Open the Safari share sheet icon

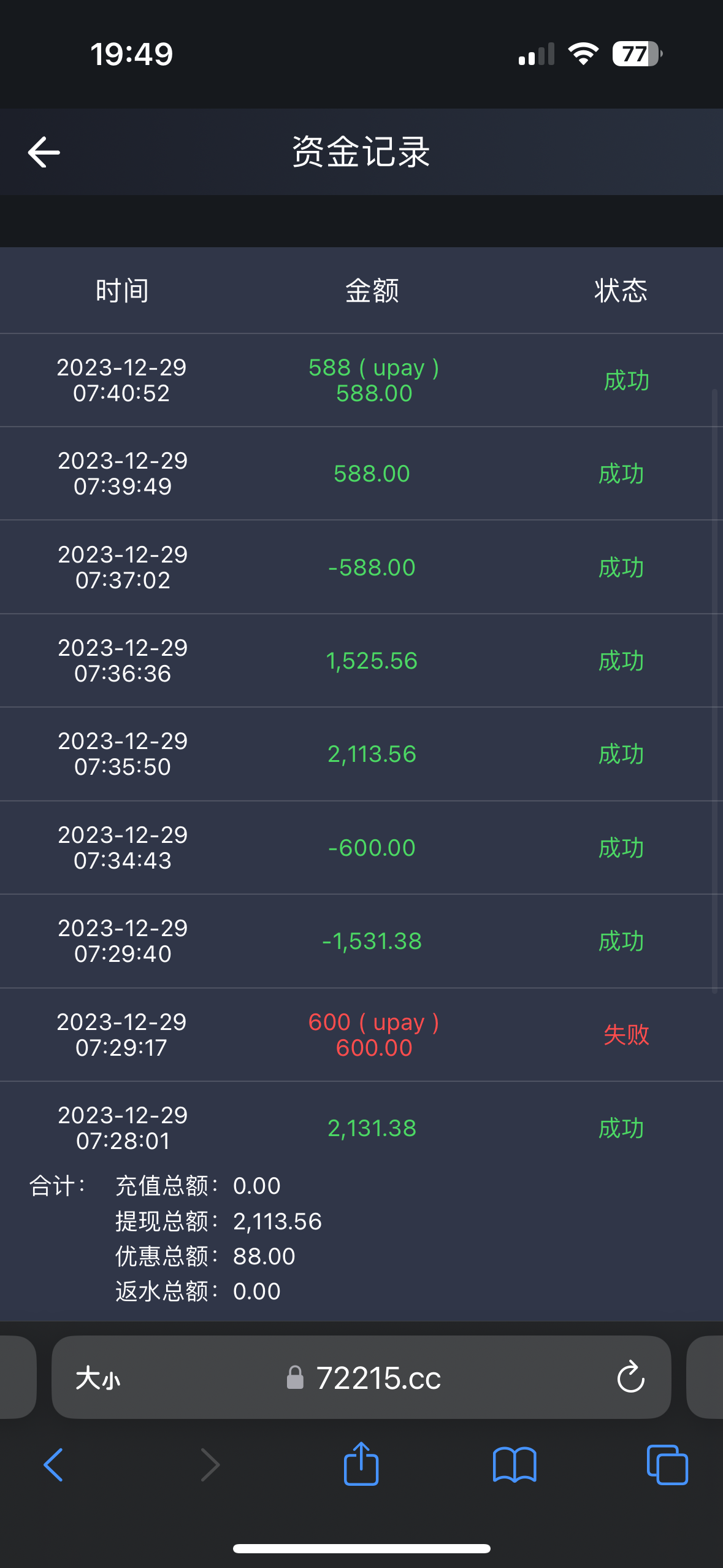click(361, 1464)
